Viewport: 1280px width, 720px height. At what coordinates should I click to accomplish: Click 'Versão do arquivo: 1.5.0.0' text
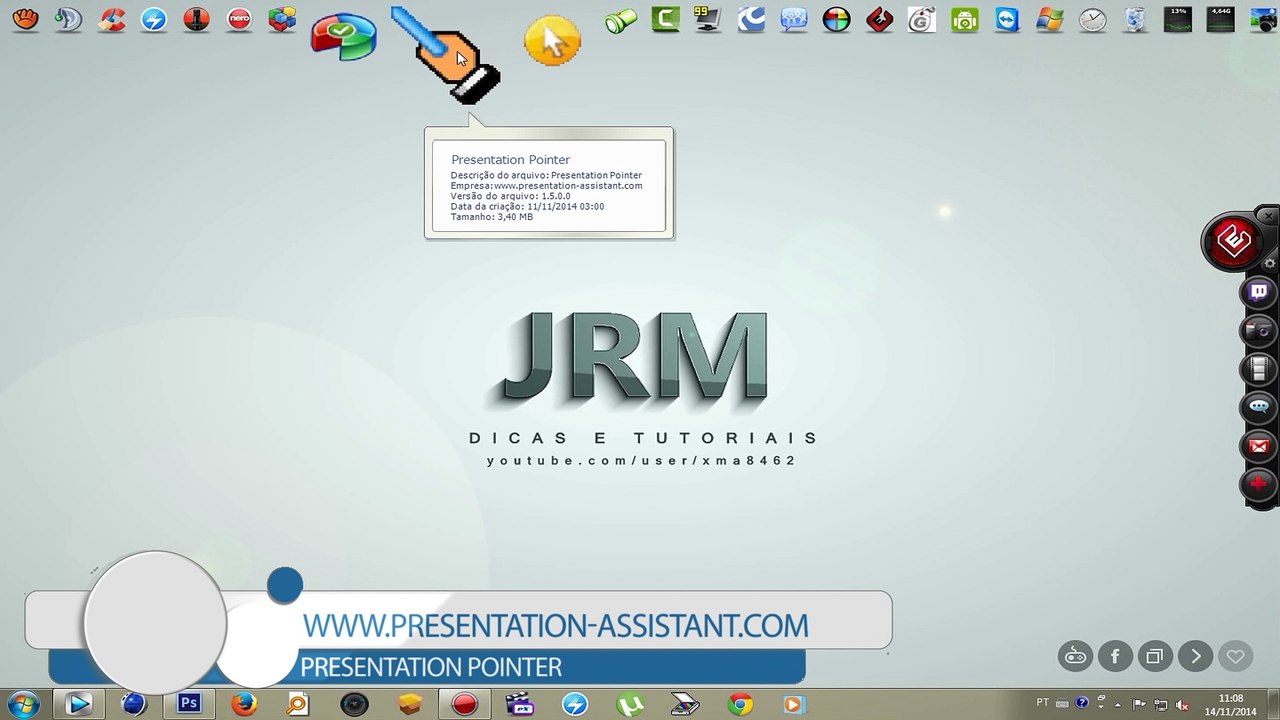pos(510,196)
